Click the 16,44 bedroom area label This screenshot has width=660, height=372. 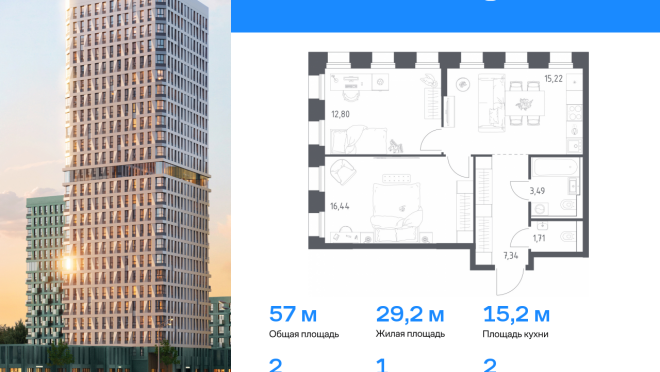pos(340,206)
